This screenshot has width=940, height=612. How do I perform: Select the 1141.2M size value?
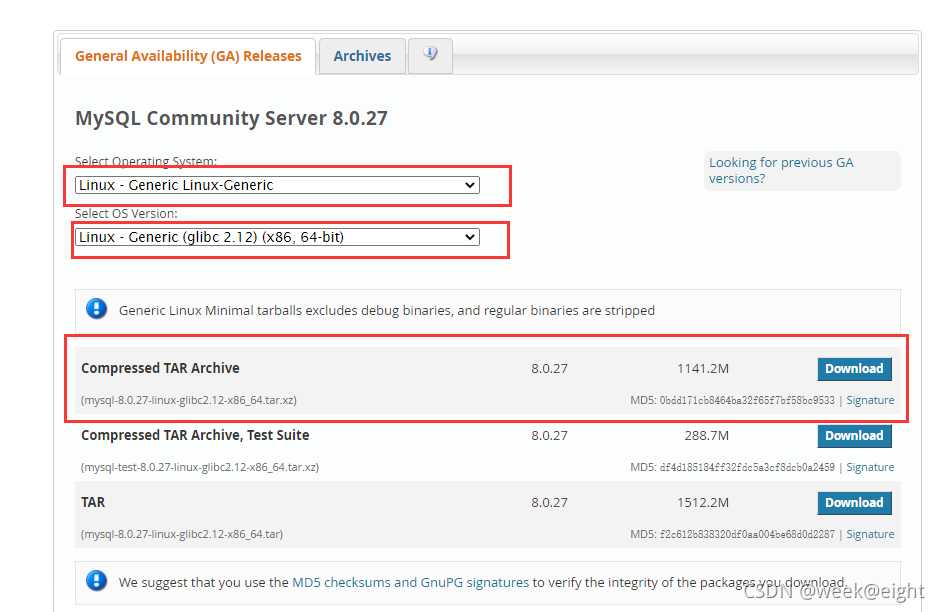703,369
